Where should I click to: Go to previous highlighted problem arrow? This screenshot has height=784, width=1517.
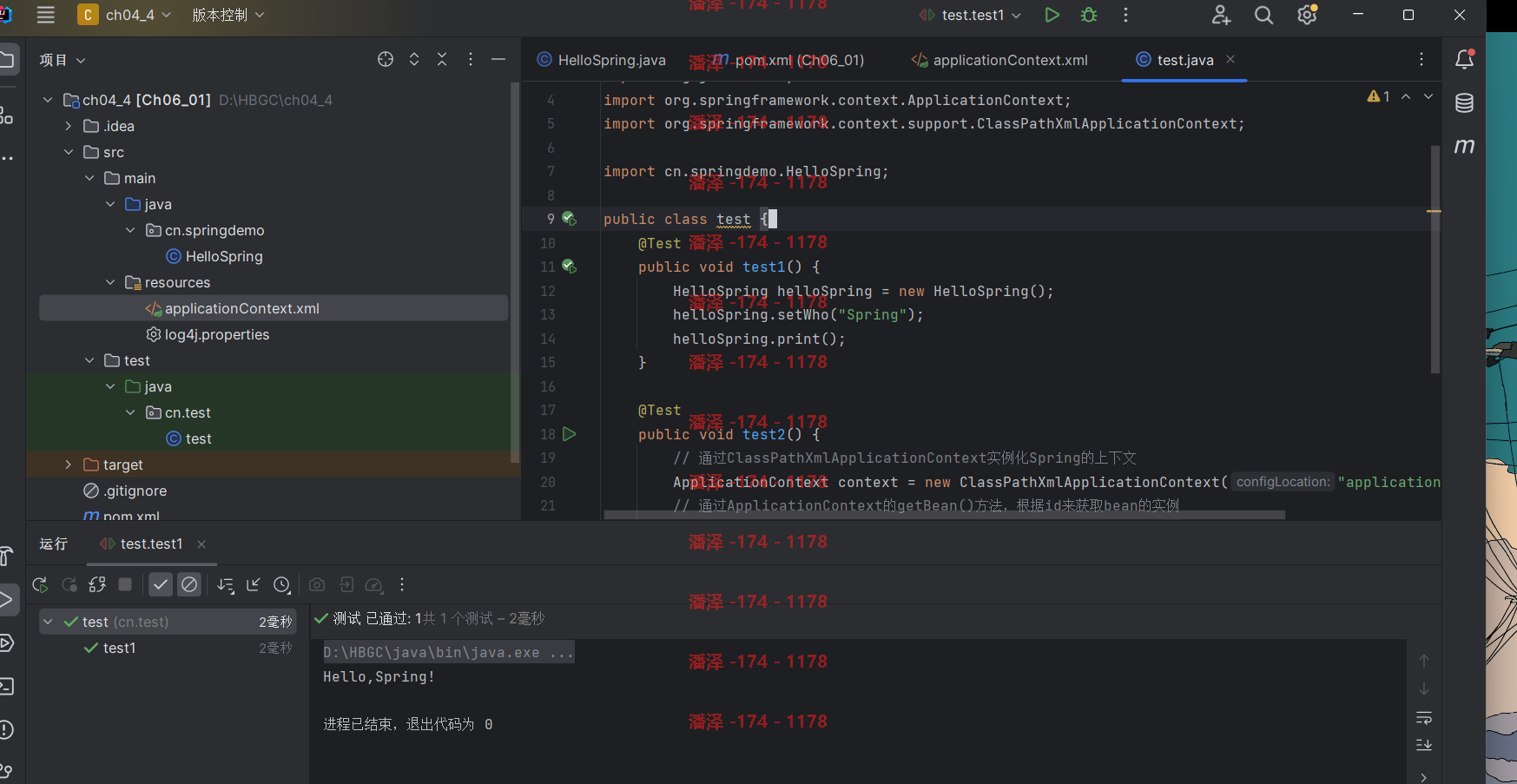[x=1406, y=96]
